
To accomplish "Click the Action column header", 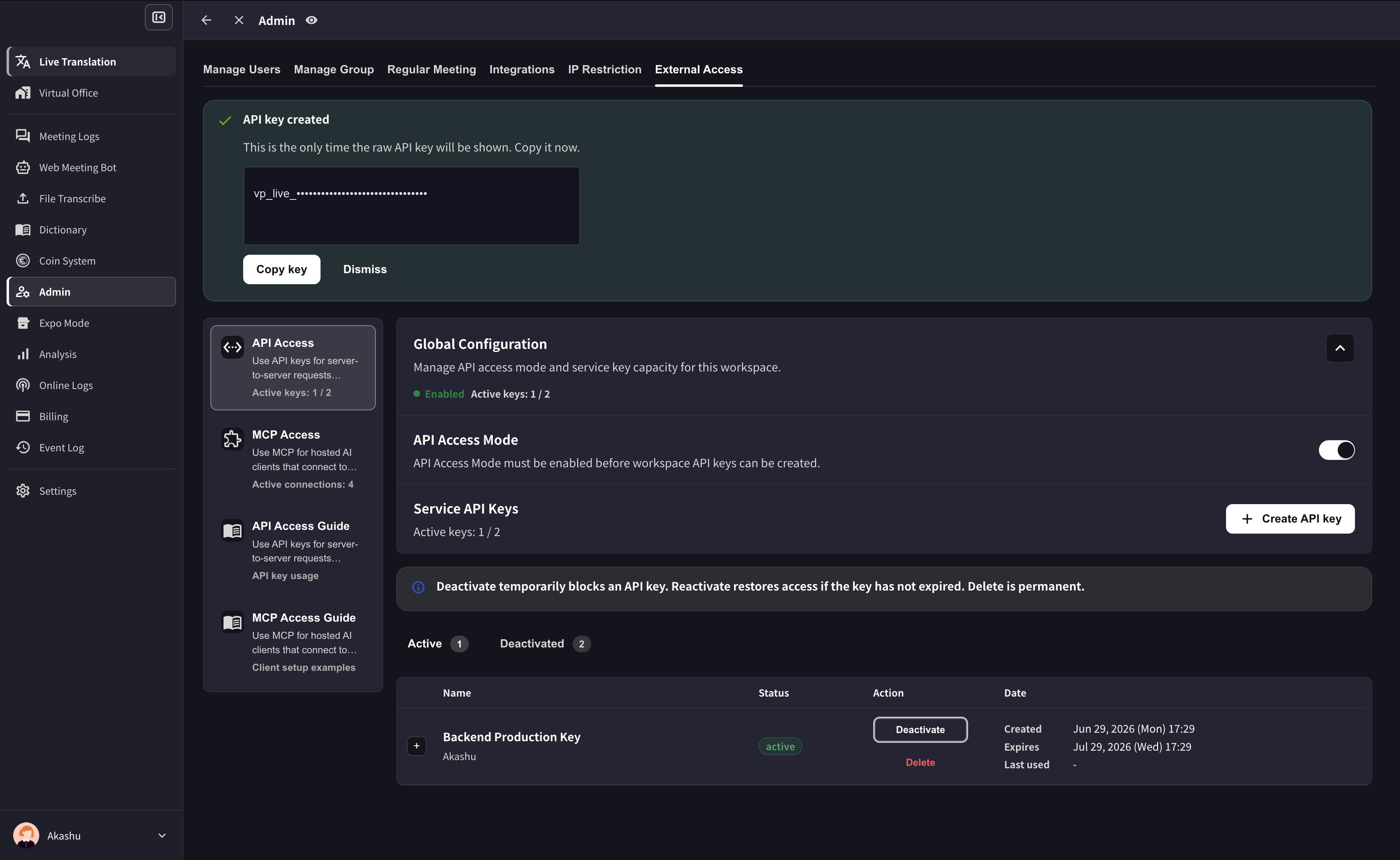I will pyautogui.click(x=888, y=693).
